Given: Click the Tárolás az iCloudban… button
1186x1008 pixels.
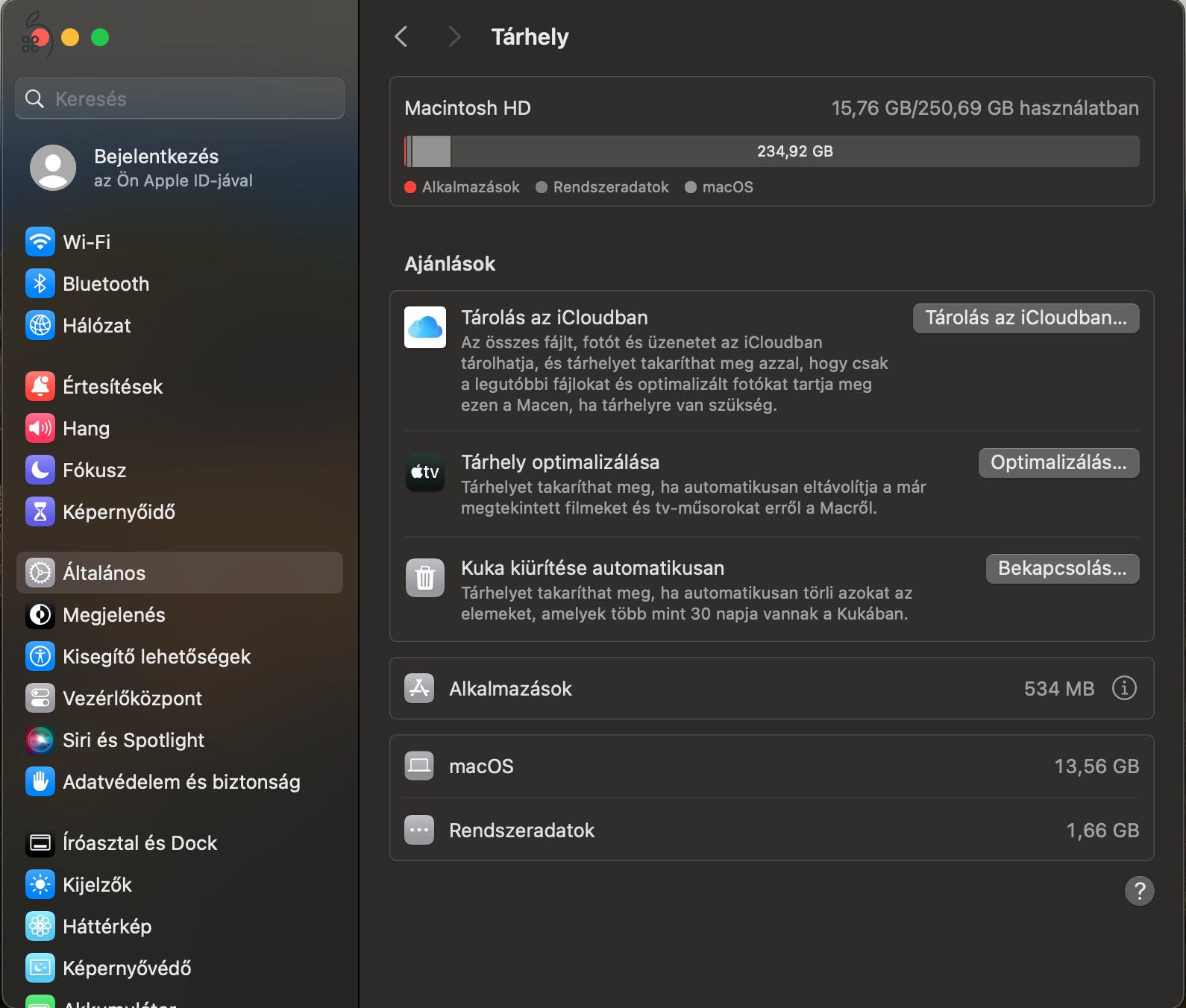Looking at the screenshot, I should [x=1026, y=318].
